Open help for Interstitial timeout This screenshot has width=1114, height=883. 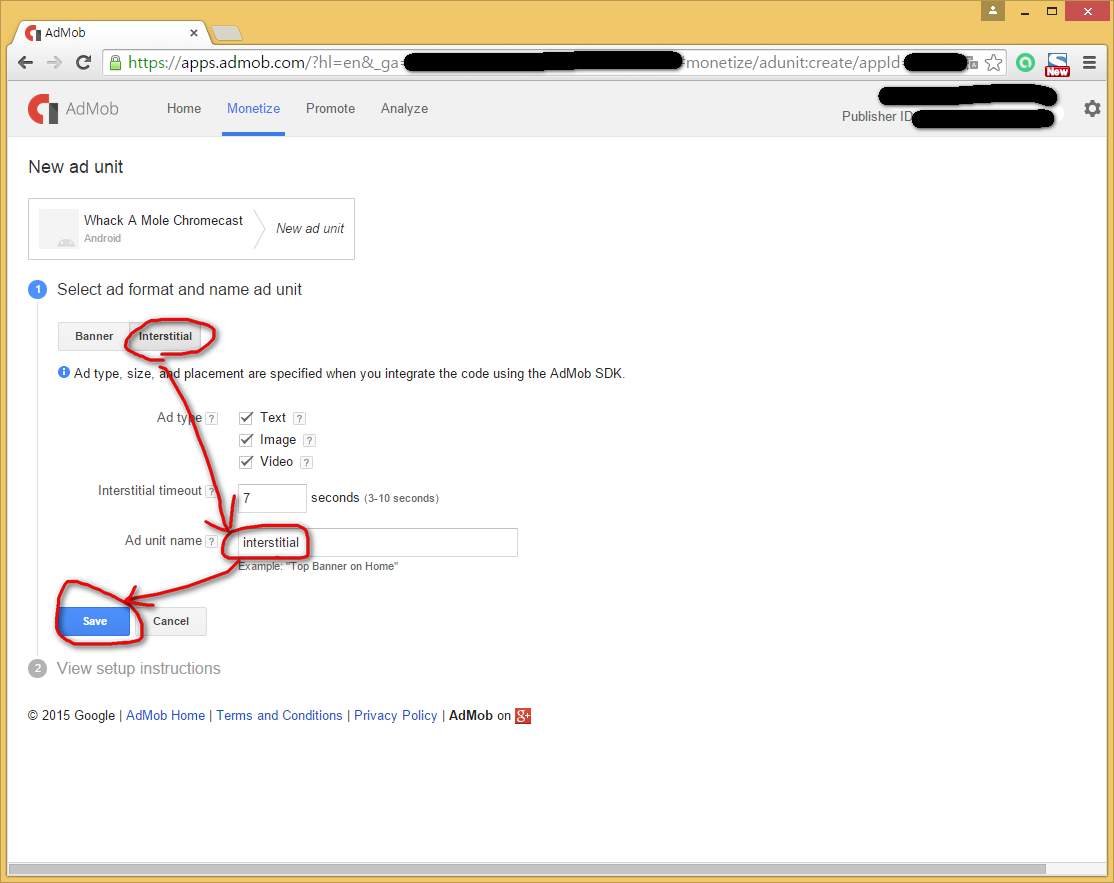(211, 491)
